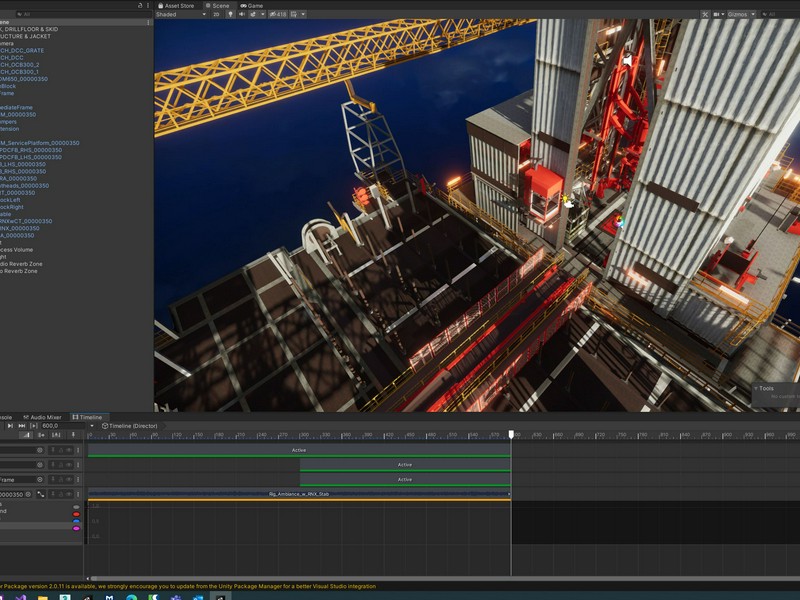Select the Active clip on the Frame track
Image resolution: width=800 pixels, height=600 pixels.
[x=405, y=480]
